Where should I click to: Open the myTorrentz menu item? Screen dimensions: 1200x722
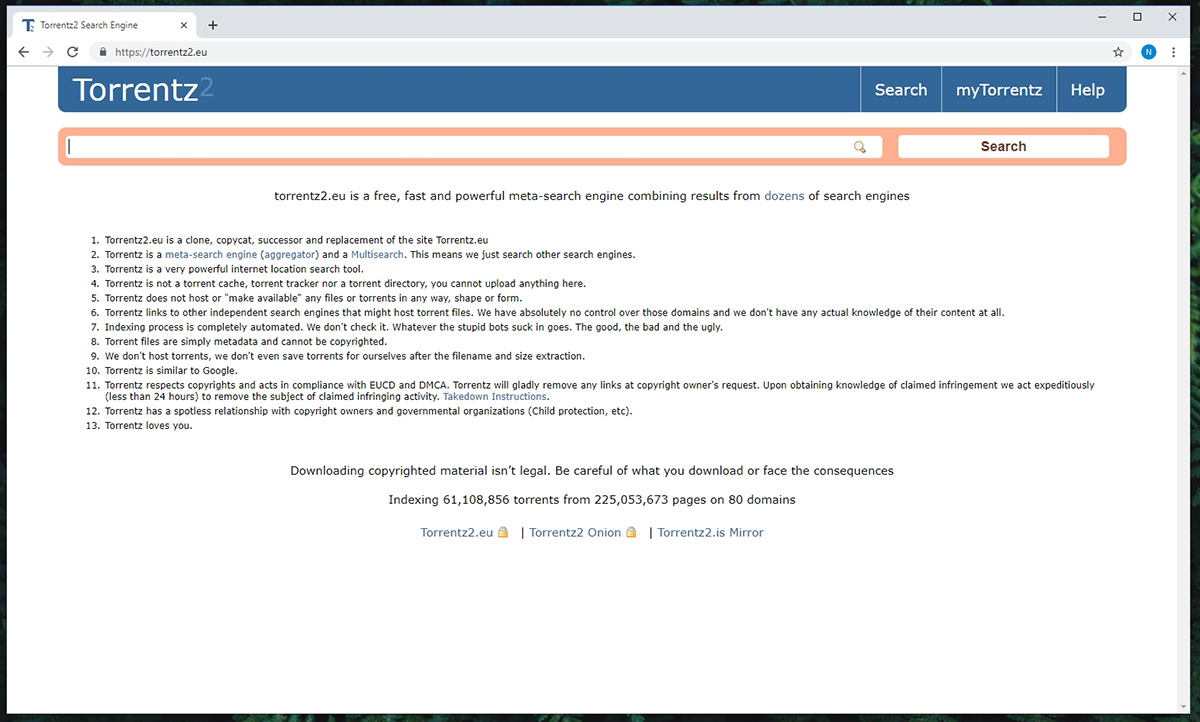point(999,90)
